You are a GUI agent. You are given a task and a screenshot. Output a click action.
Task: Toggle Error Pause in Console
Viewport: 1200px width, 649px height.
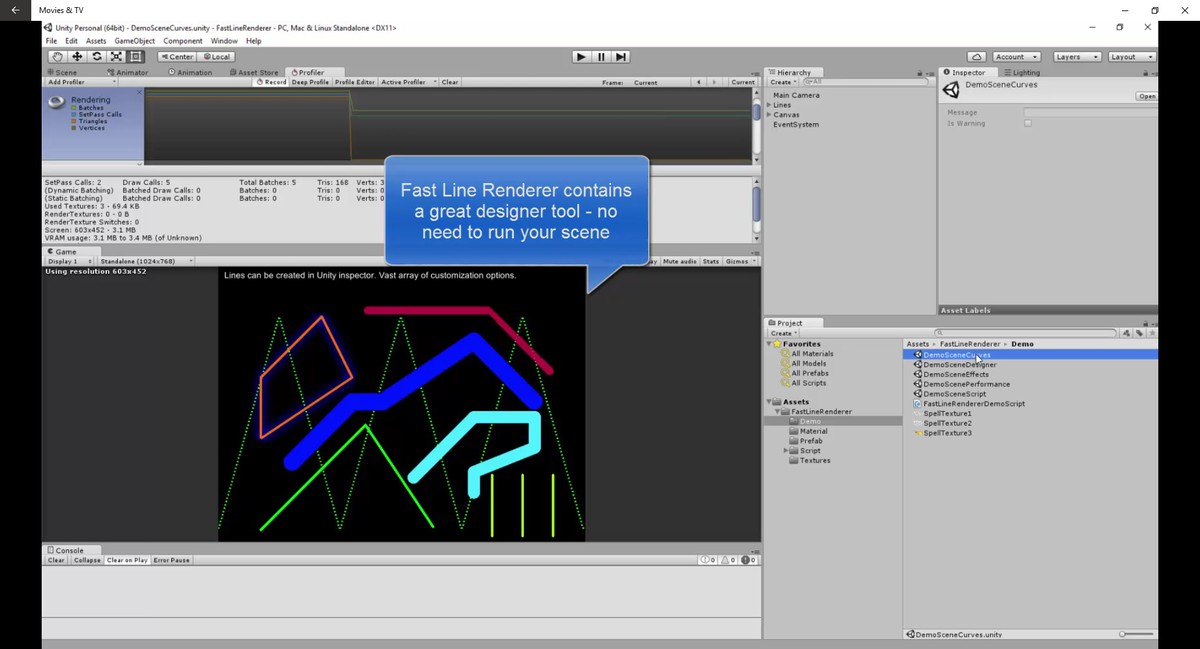[172, 560]
